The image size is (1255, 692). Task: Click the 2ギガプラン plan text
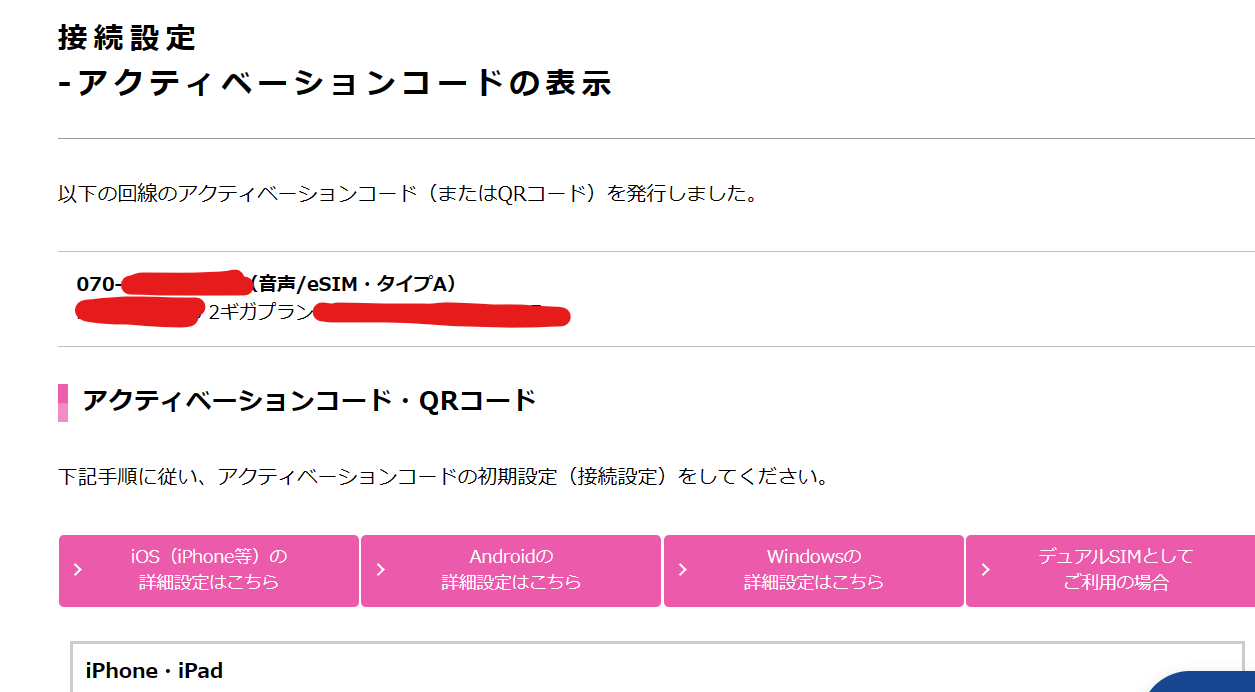(x=261, y=312)
